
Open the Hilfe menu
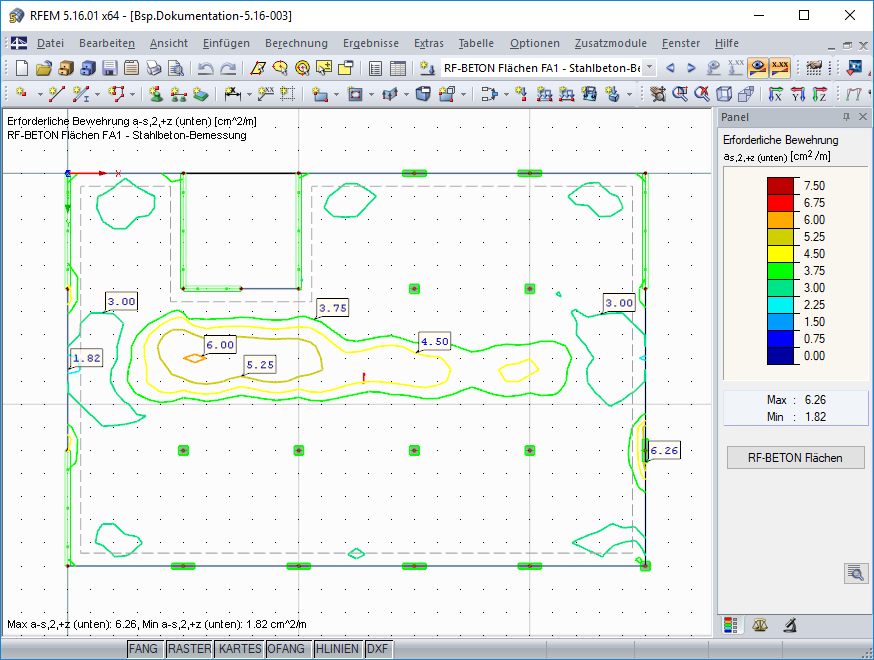point(727,43)
